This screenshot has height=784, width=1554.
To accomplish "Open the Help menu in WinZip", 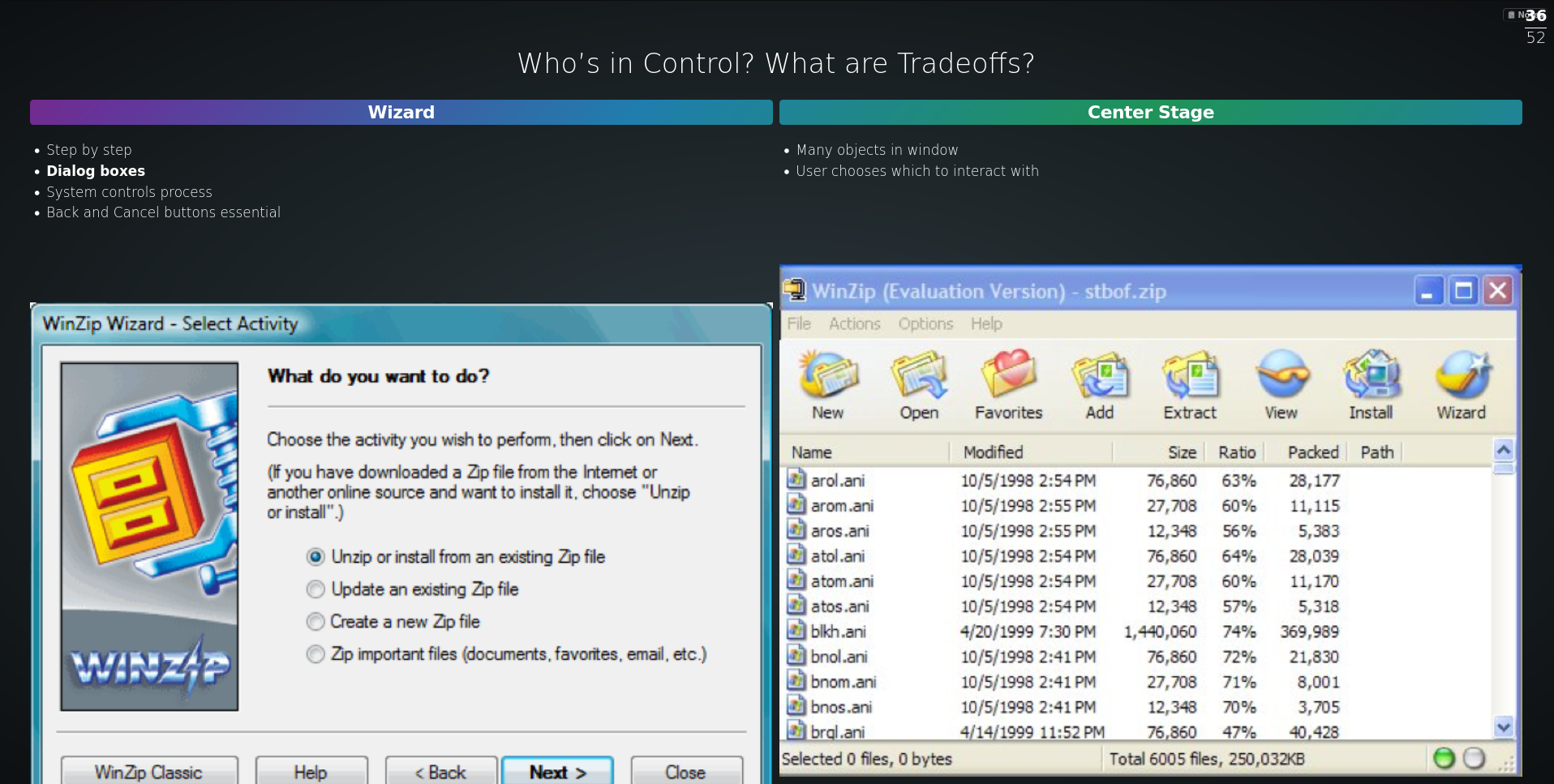I will pos(986,323).
